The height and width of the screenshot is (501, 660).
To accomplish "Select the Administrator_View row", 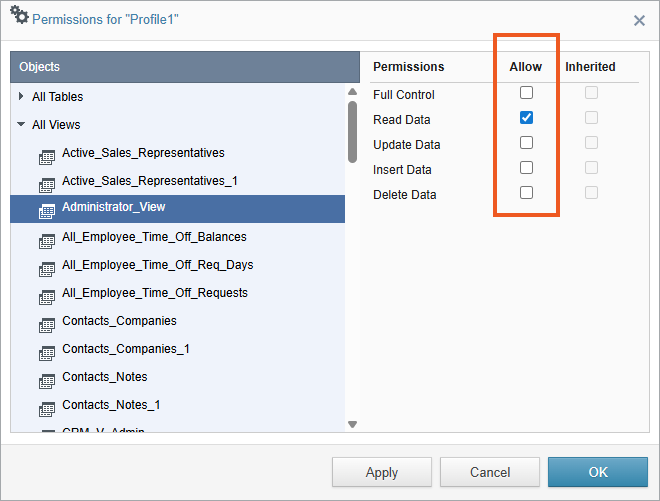I will pos(178,208).
